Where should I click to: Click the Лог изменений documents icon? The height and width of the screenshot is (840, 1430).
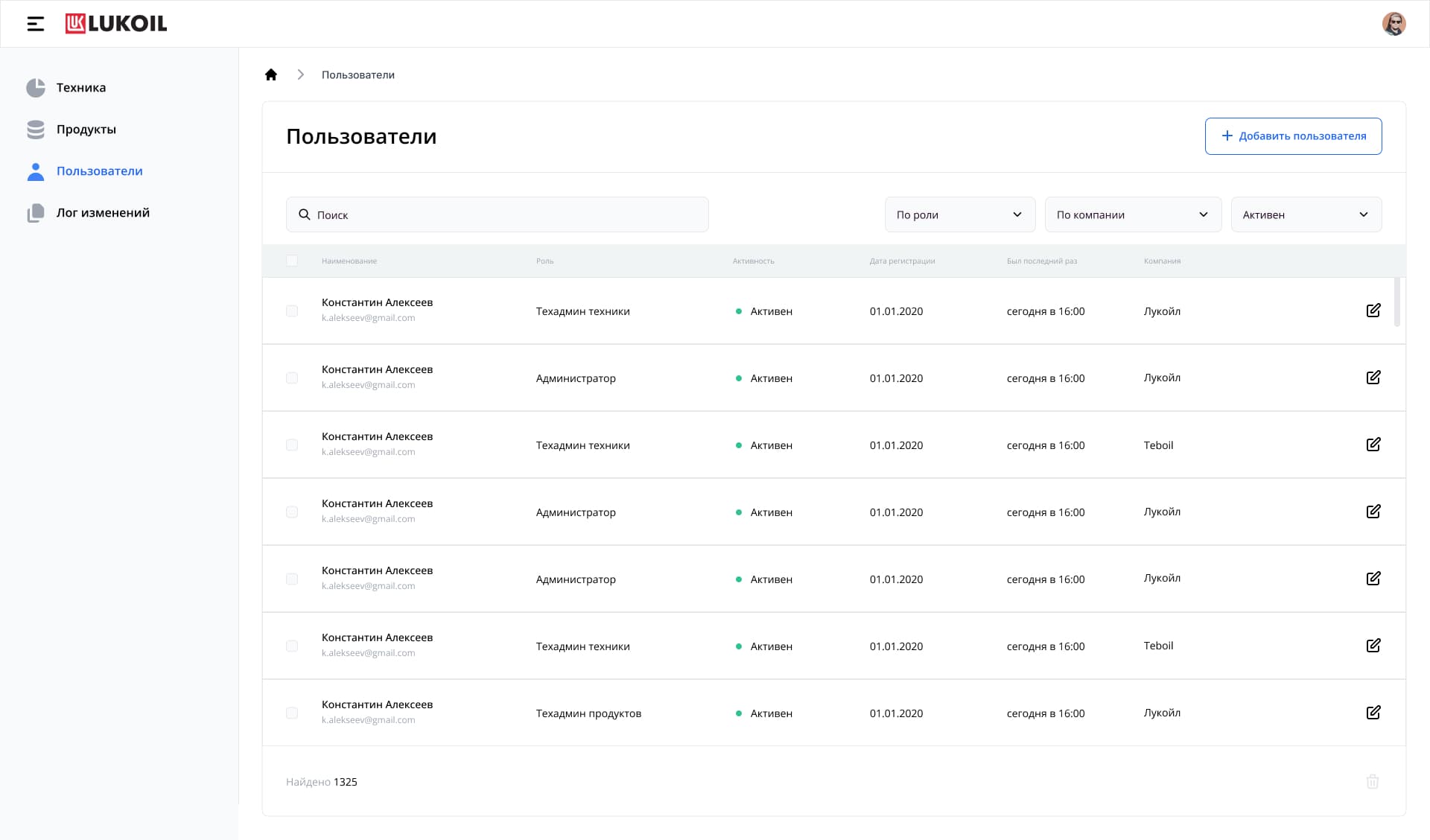[x=35, y=213]
